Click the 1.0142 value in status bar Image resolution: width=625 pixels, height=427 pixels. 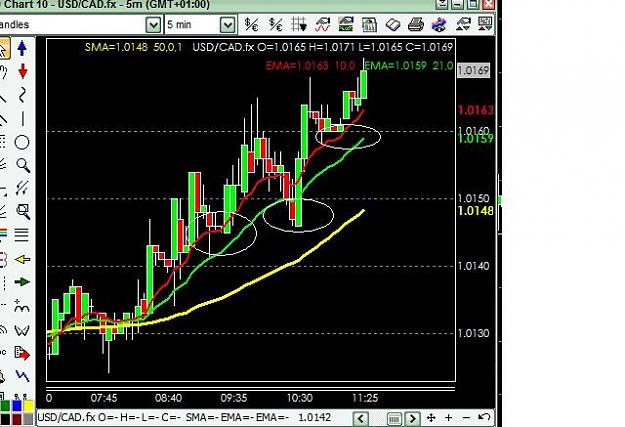pyautogui.click(x=314, y=417)
